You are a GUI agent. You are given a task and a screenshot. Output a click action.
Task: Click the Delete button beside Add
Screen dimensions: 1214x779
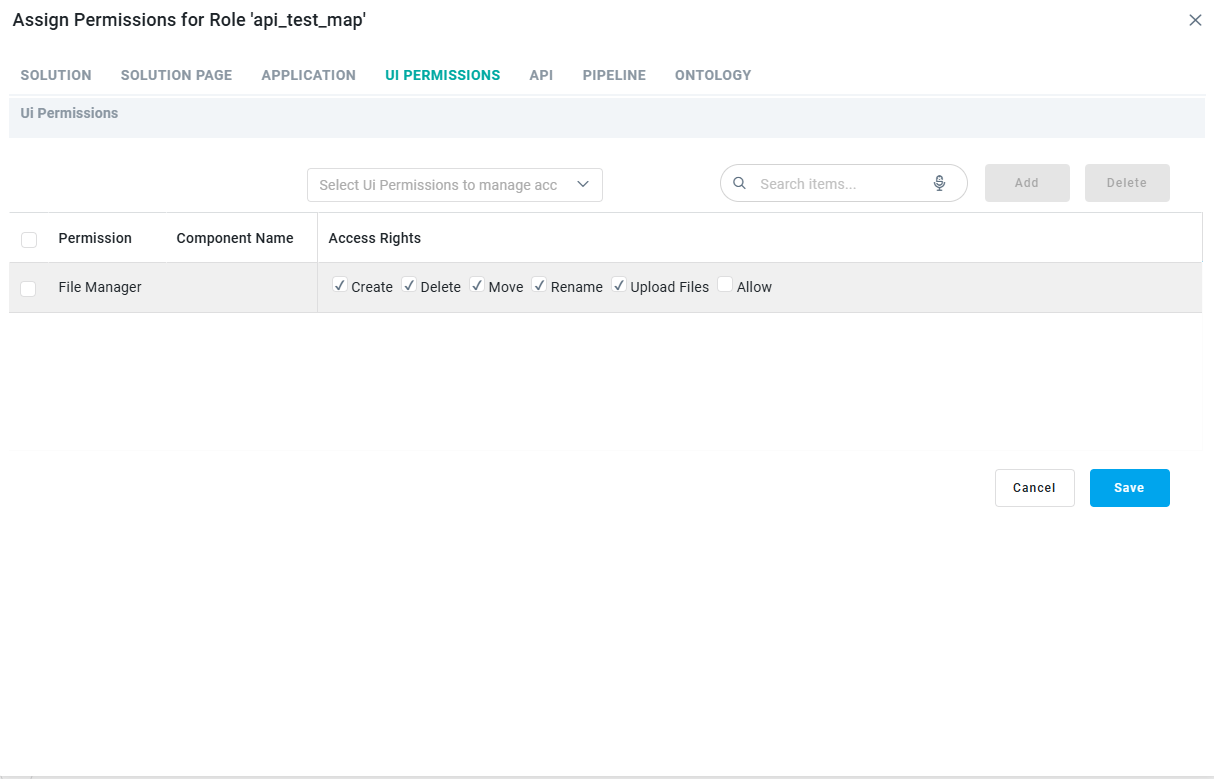(1127, 183)
